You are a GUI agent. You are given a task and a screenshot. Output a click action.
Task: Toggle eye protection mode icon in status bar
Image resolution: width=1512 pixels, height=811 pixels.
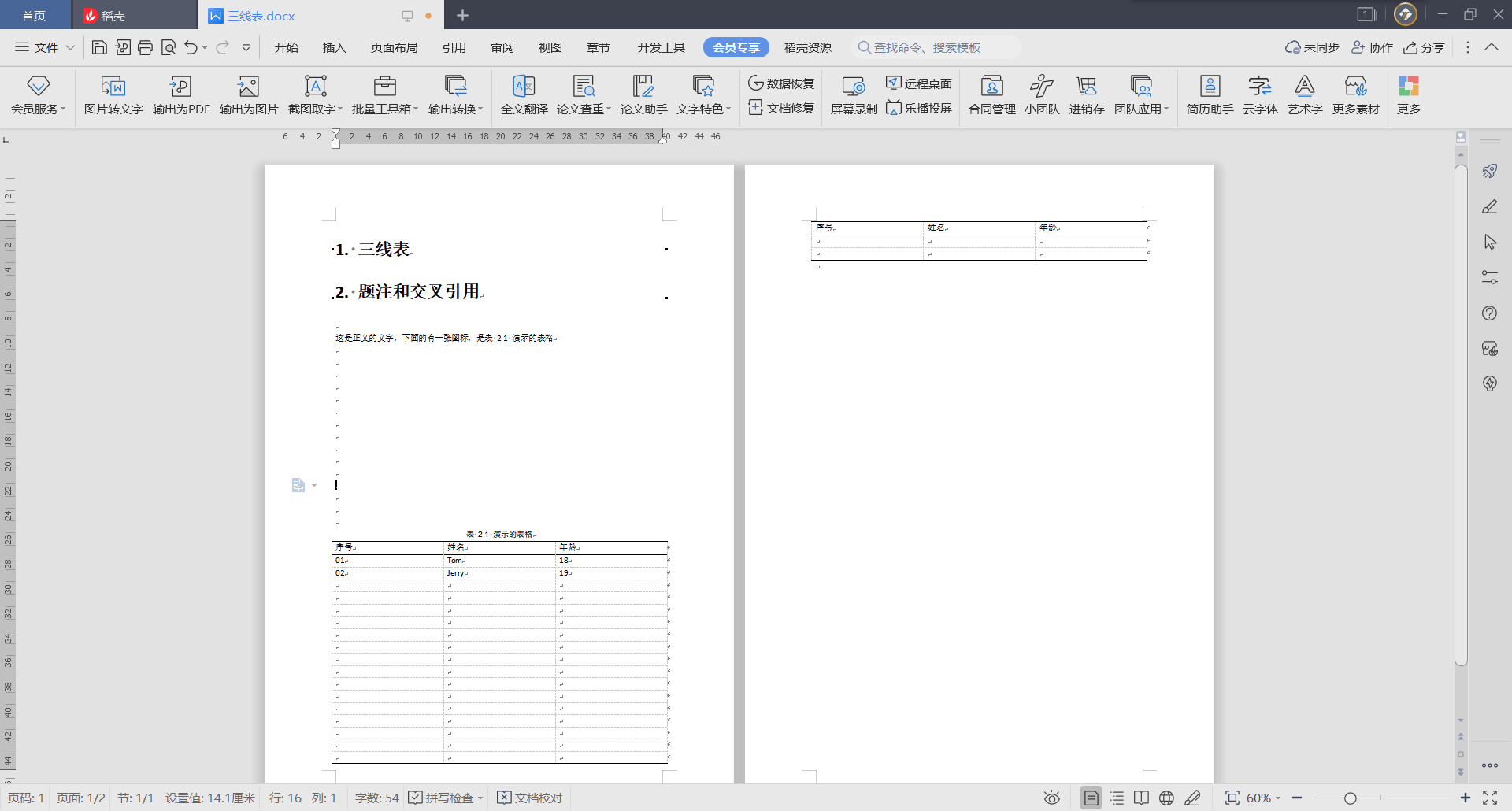(1052, 798)
